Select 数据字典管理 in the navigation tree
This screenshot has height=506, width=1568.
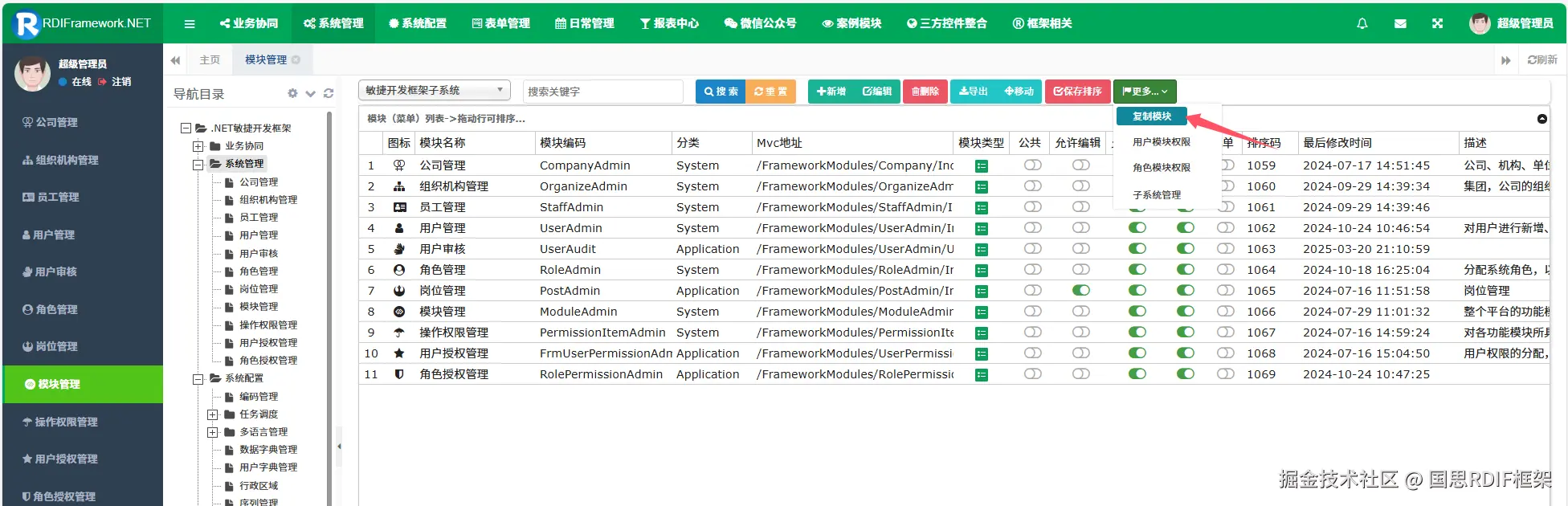268,450
